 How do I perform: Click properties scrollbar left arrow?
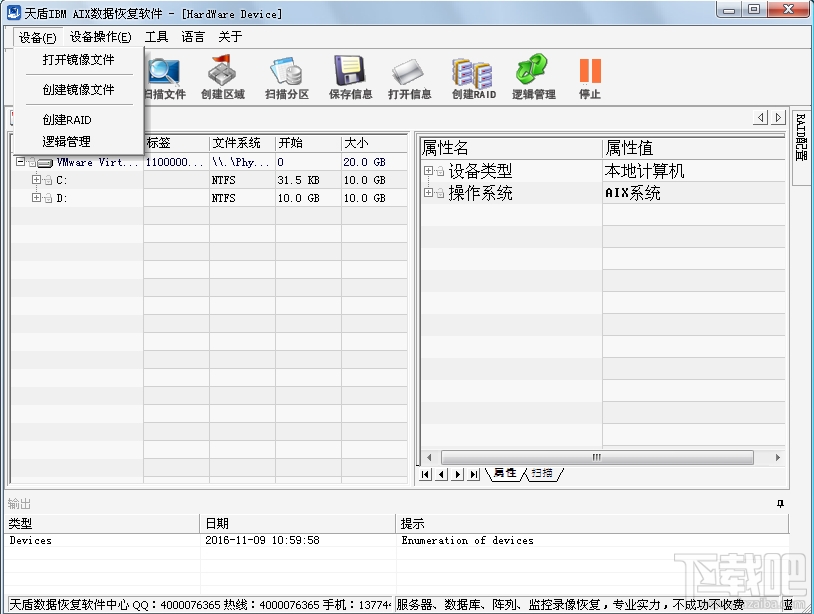[x=429, y=457]
